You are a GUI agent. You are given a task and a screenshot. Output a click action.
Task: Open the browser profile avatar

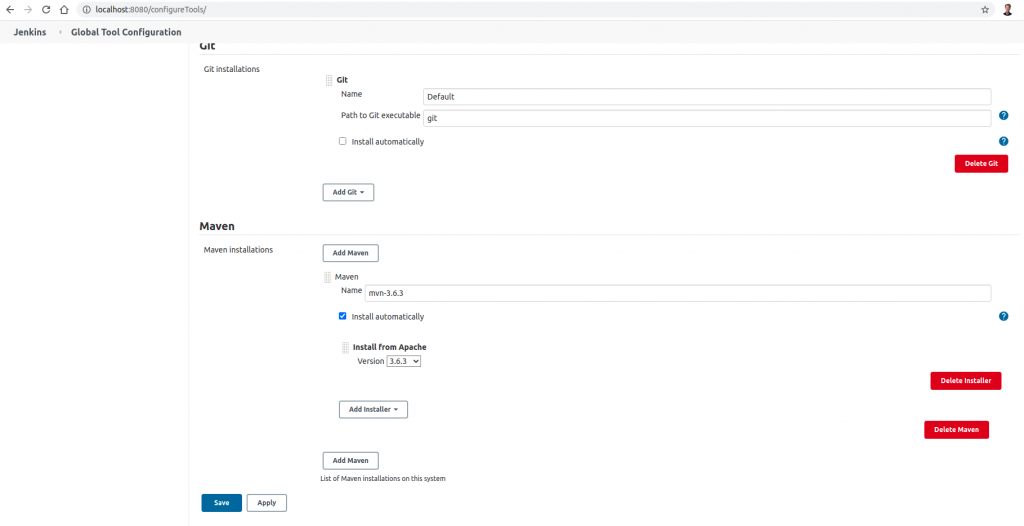pos(1008,9)
